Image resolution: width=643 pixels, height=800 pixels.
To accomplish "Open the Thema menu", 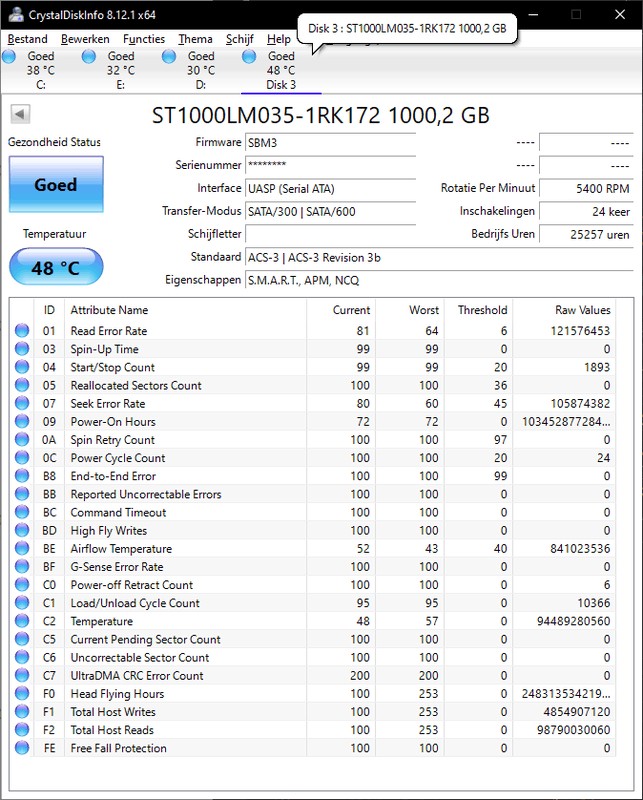I will pos(195,39).
